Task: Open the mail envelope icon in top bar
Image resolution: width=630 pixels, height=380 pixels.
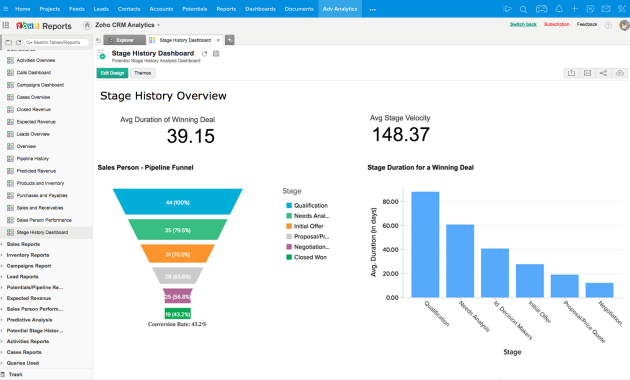Action: (x=606, y=9)
